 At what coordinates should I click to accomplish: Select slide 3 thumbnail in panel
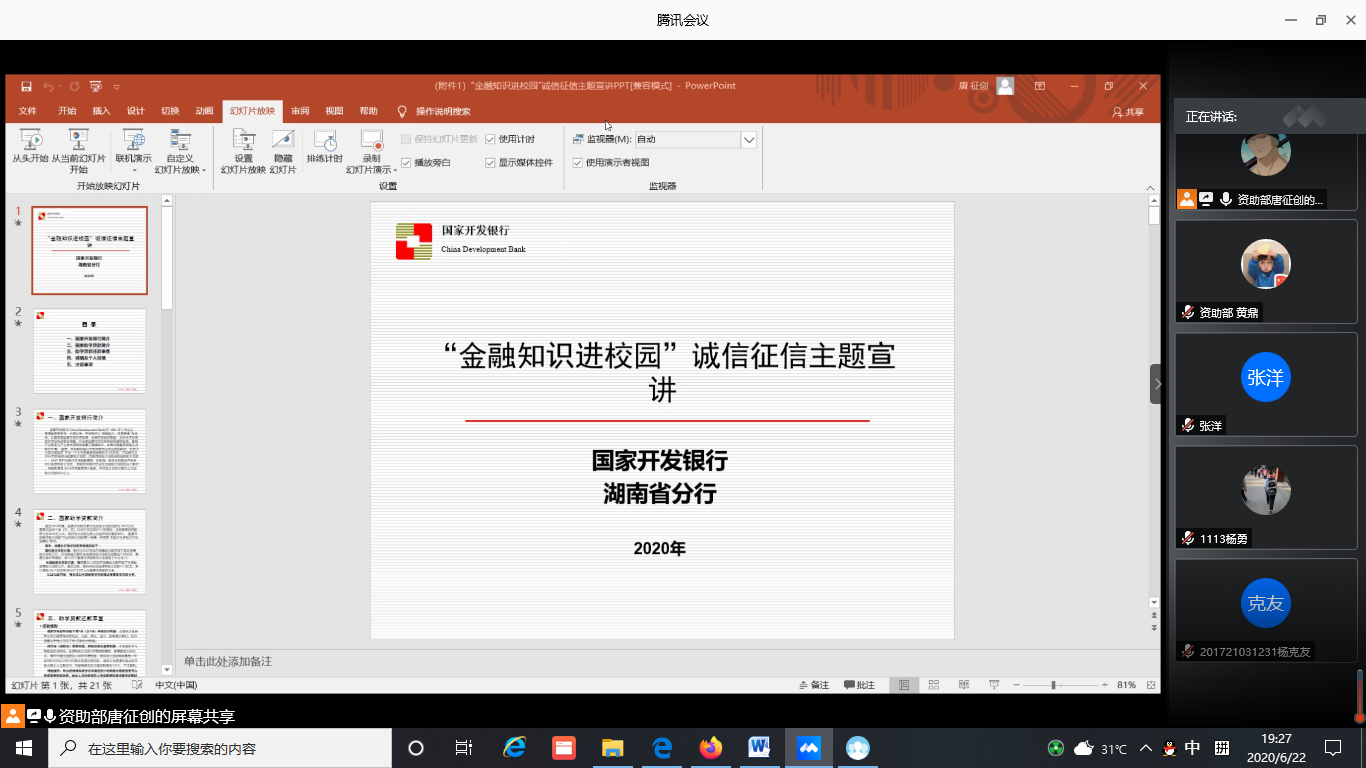[90, 450]
